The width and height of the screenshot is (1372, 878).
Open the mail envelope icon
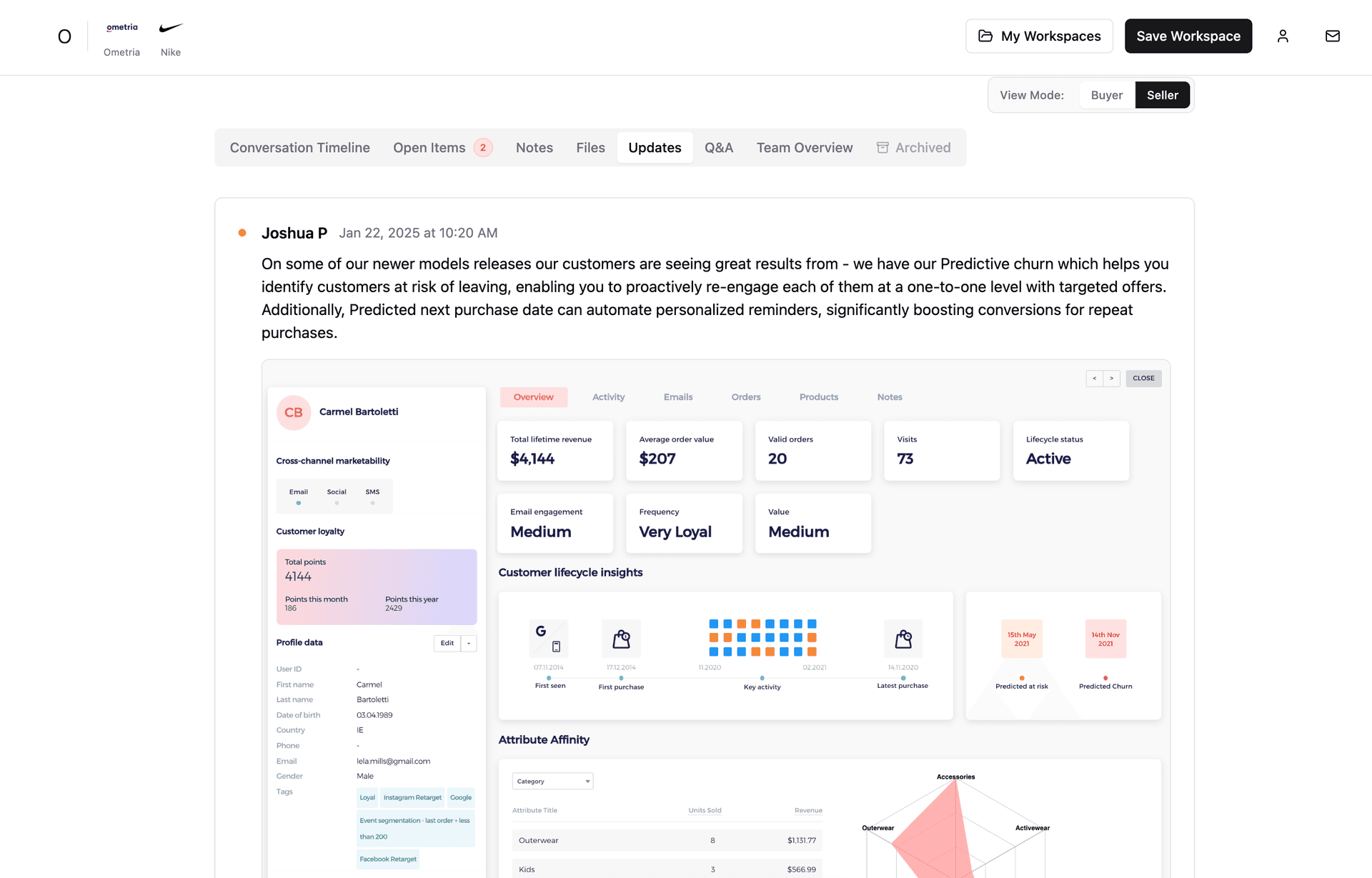1332,36
